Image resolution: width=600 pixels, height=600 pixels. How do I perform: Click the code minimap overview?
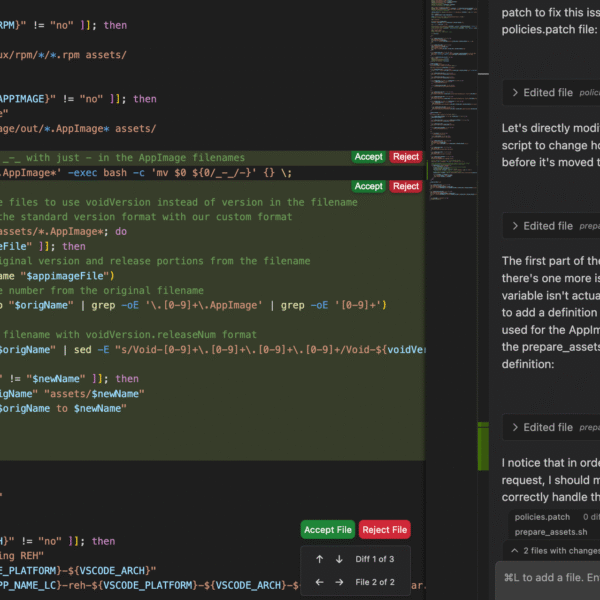tap(453, 99)
